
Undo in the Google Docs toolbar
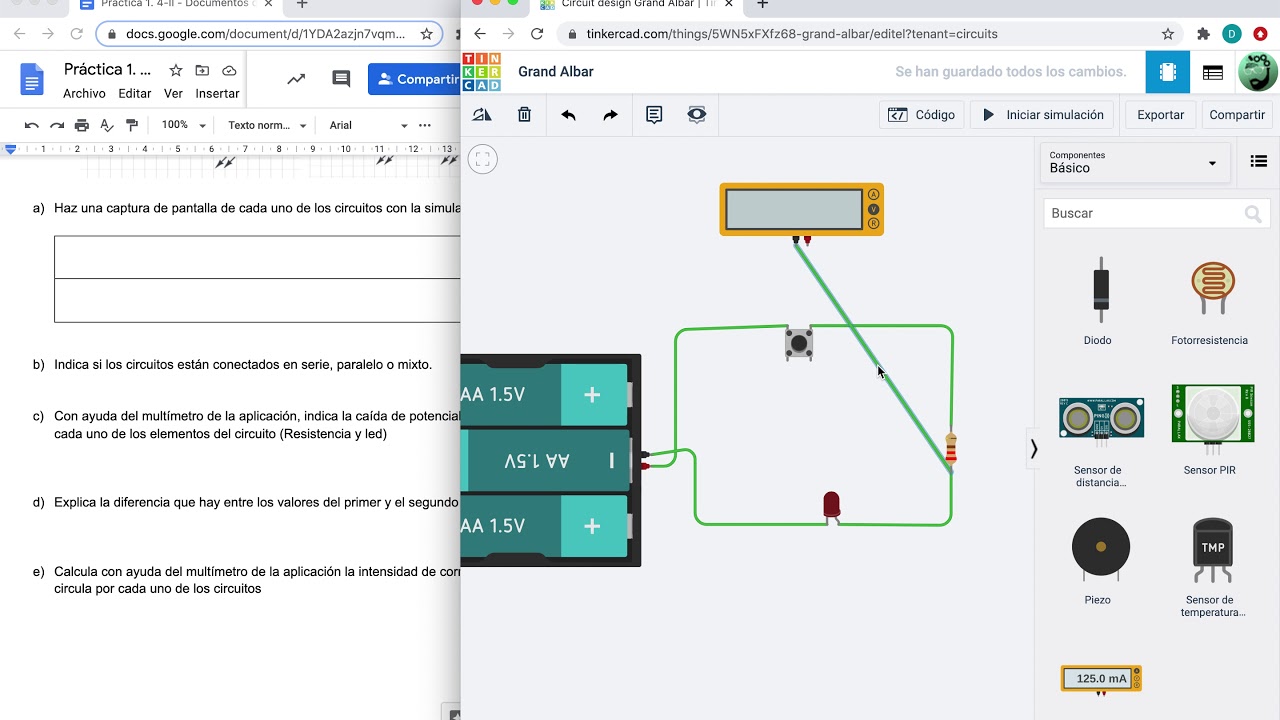tap(32, 125)
